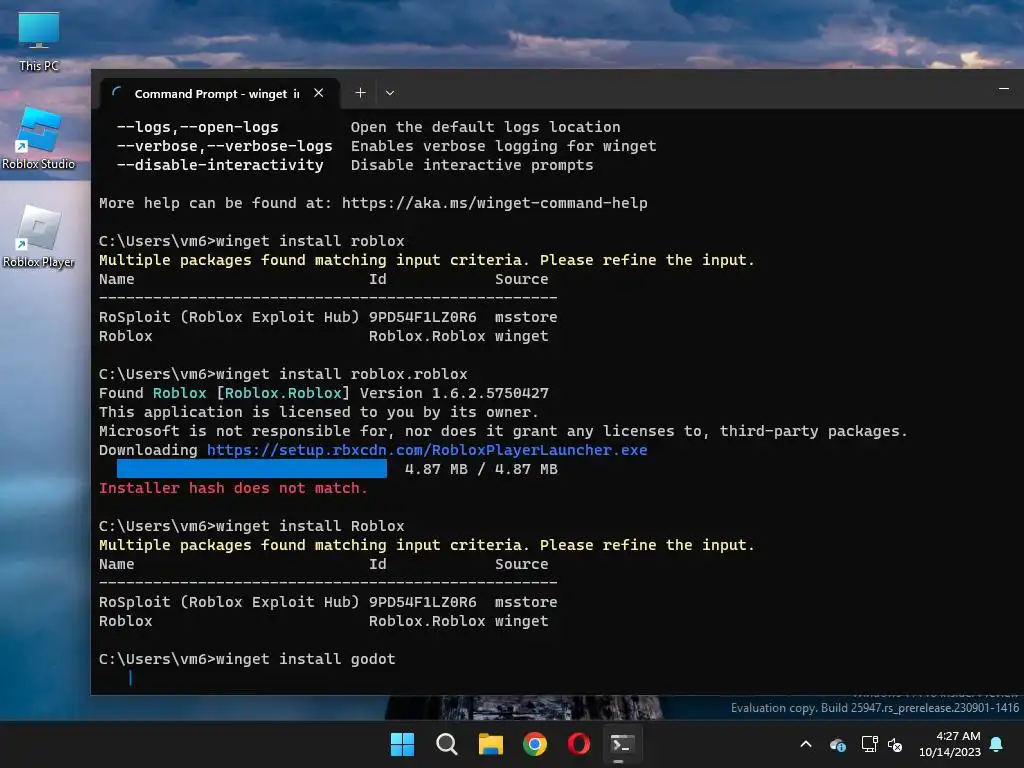This screenshot has height=768, width=1024.
Task: Show hidden system tray icons
Action: (806, 744)
